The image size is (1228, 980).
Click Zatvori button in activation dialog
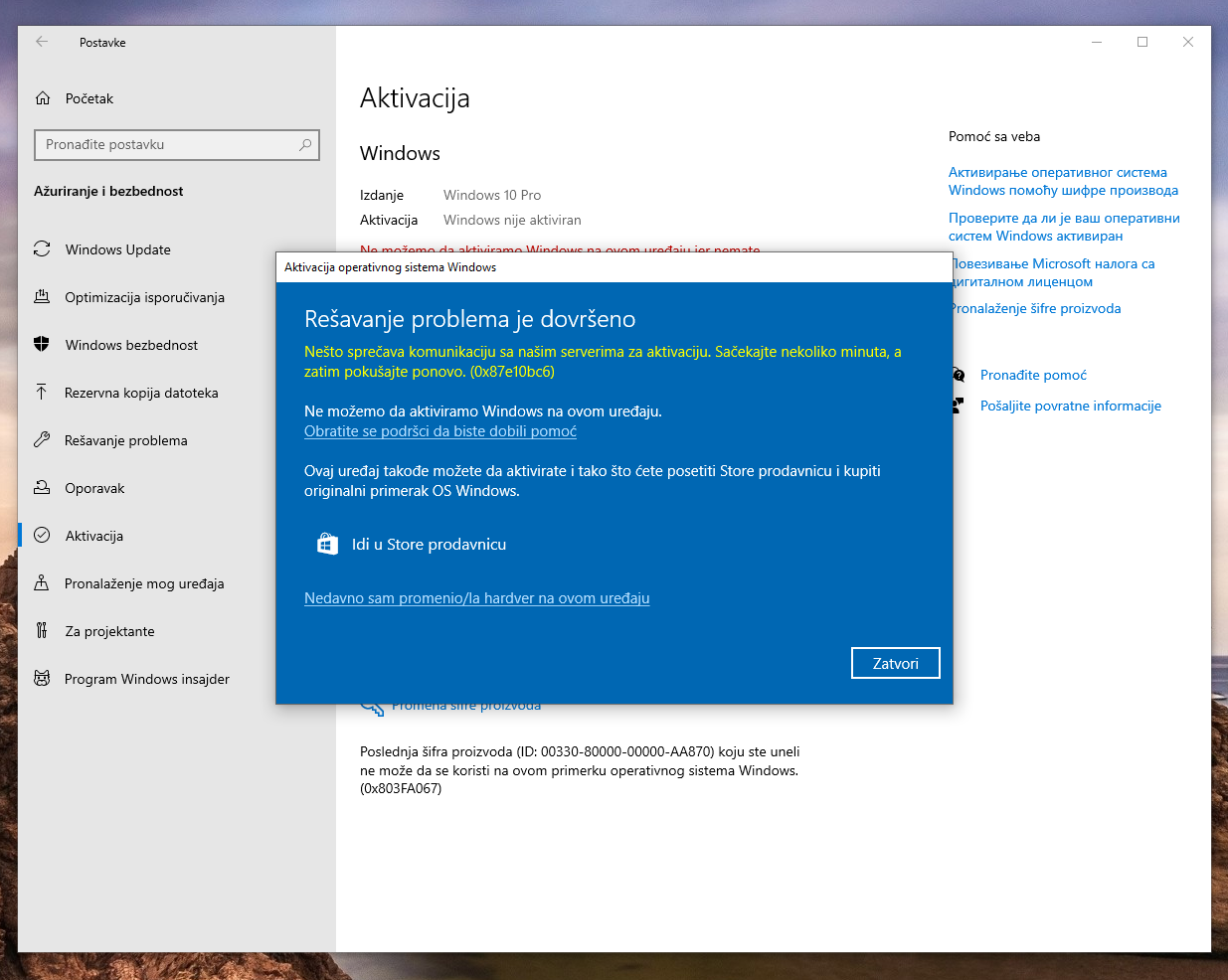895,663
